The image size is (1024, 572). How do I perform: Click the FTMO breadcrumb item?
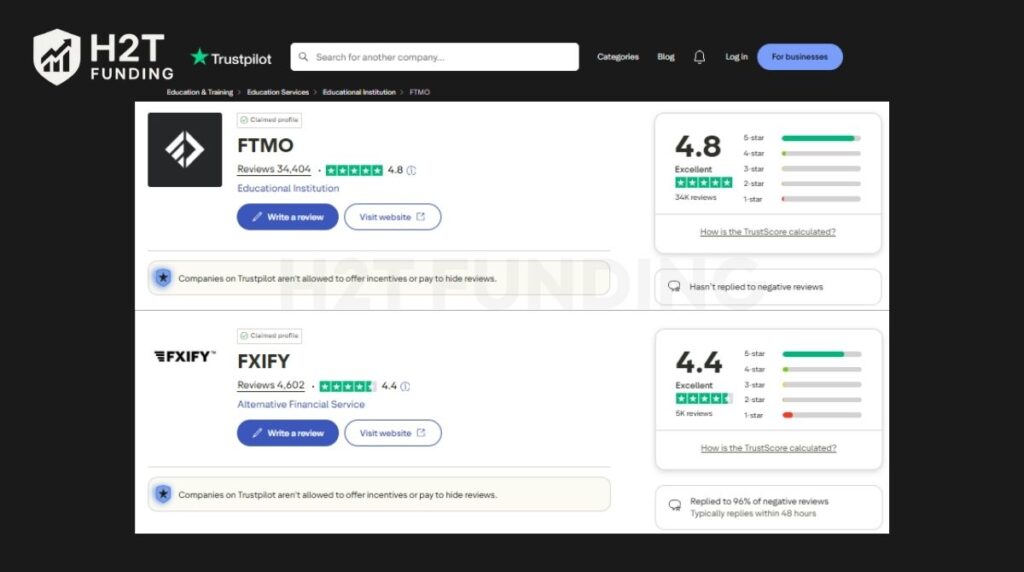(x=419, y=92)
